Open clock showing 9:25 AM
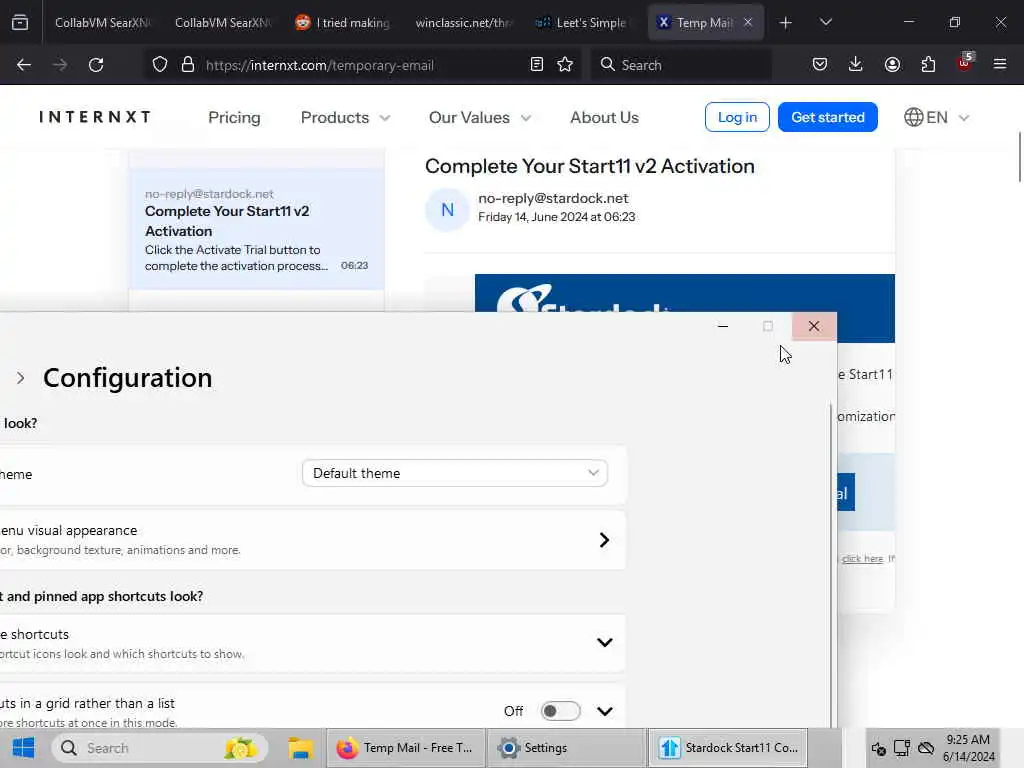 click(x=968, y=748)
